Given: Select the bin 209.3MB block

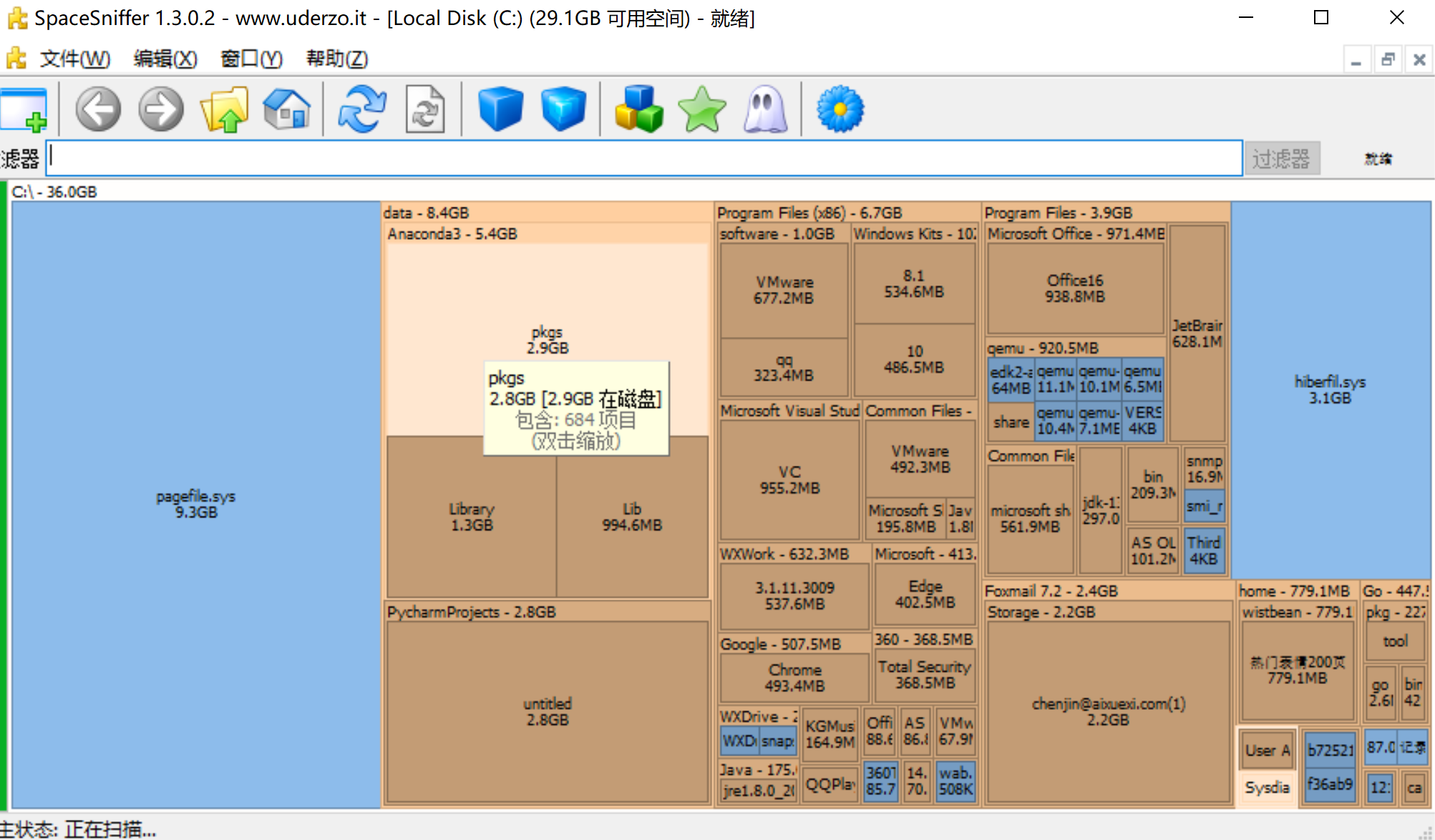Looking at the screenshot, I should pyautogui.click(x=1153, y=484).
